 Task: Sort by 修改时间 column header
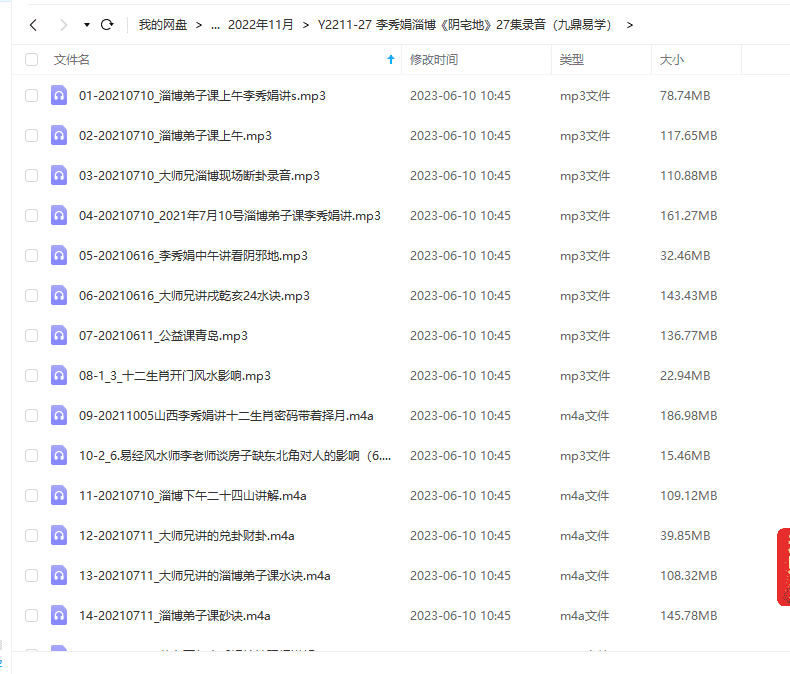pos(434,60)
